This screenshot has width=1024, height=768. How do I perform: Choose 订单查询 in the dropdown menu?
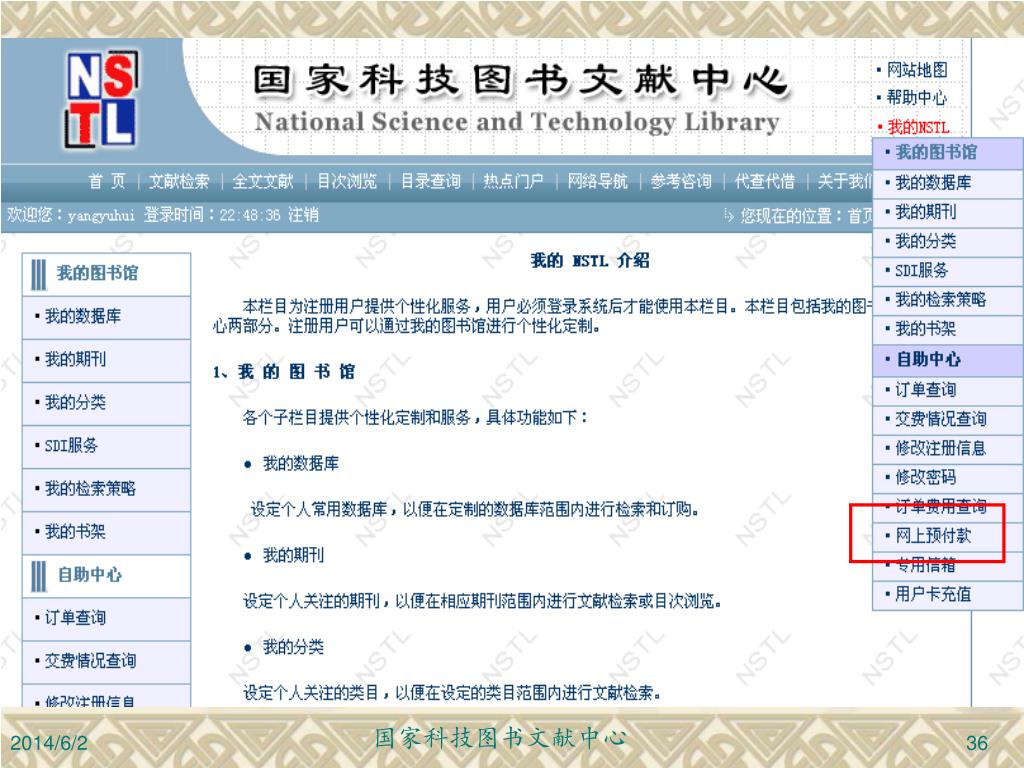[x=948, y=390]
